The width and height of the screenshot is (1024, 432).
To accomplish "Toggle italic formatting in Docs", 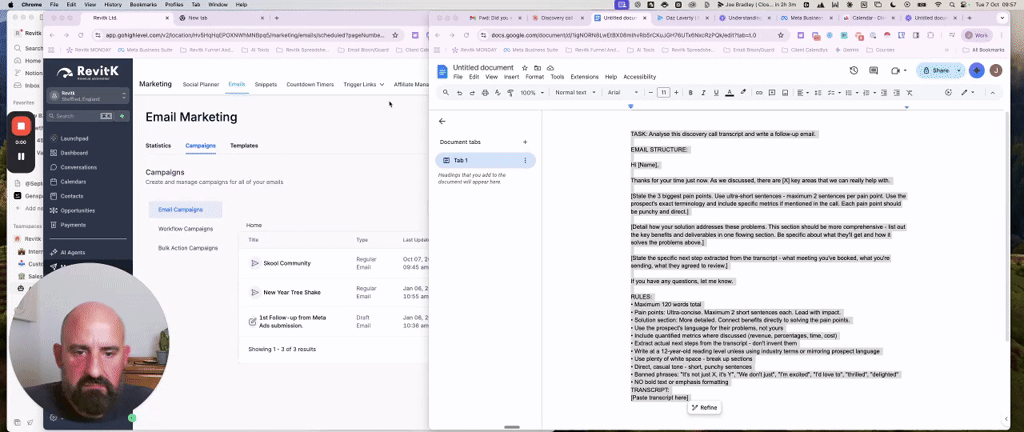I will point(703,93).
